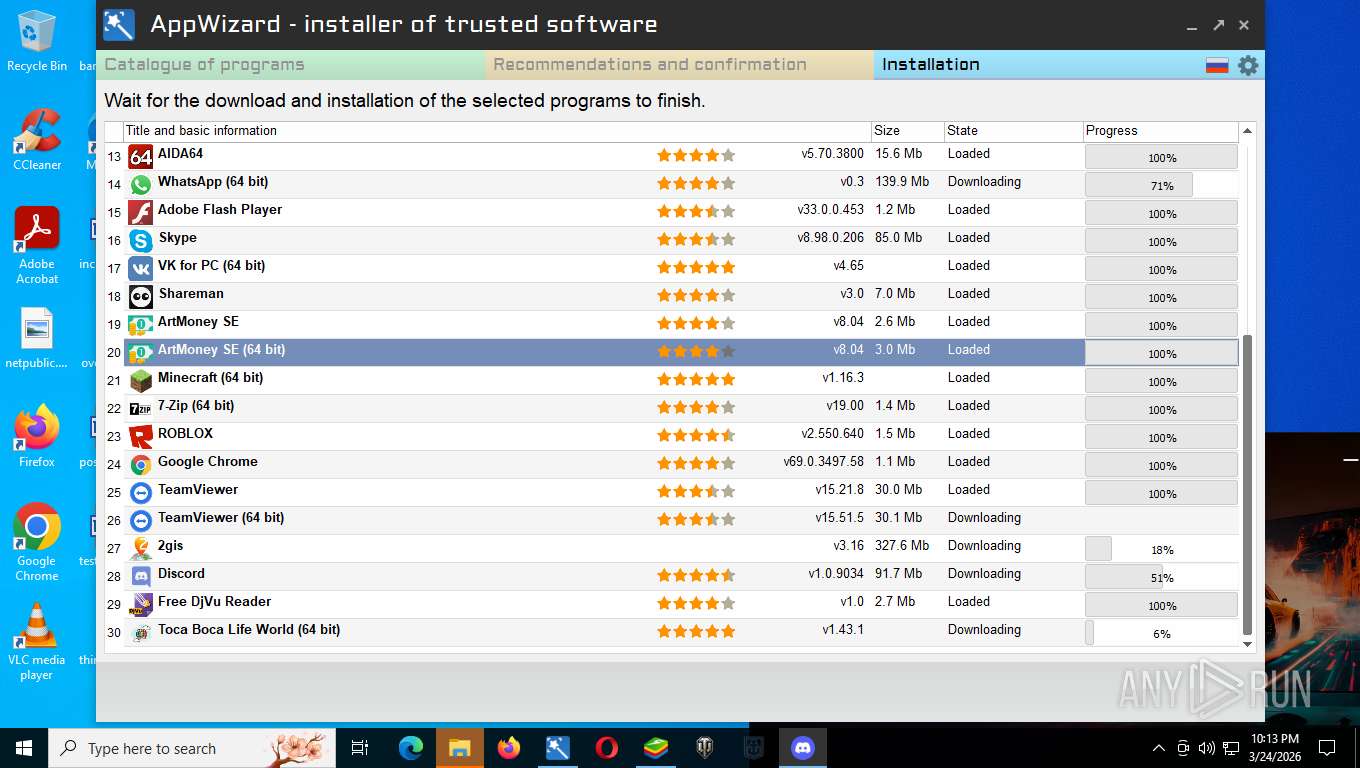Click 2gis size 327.6 Mb
This screenshot has width=1360, height=768.
(x=902, y=546)
